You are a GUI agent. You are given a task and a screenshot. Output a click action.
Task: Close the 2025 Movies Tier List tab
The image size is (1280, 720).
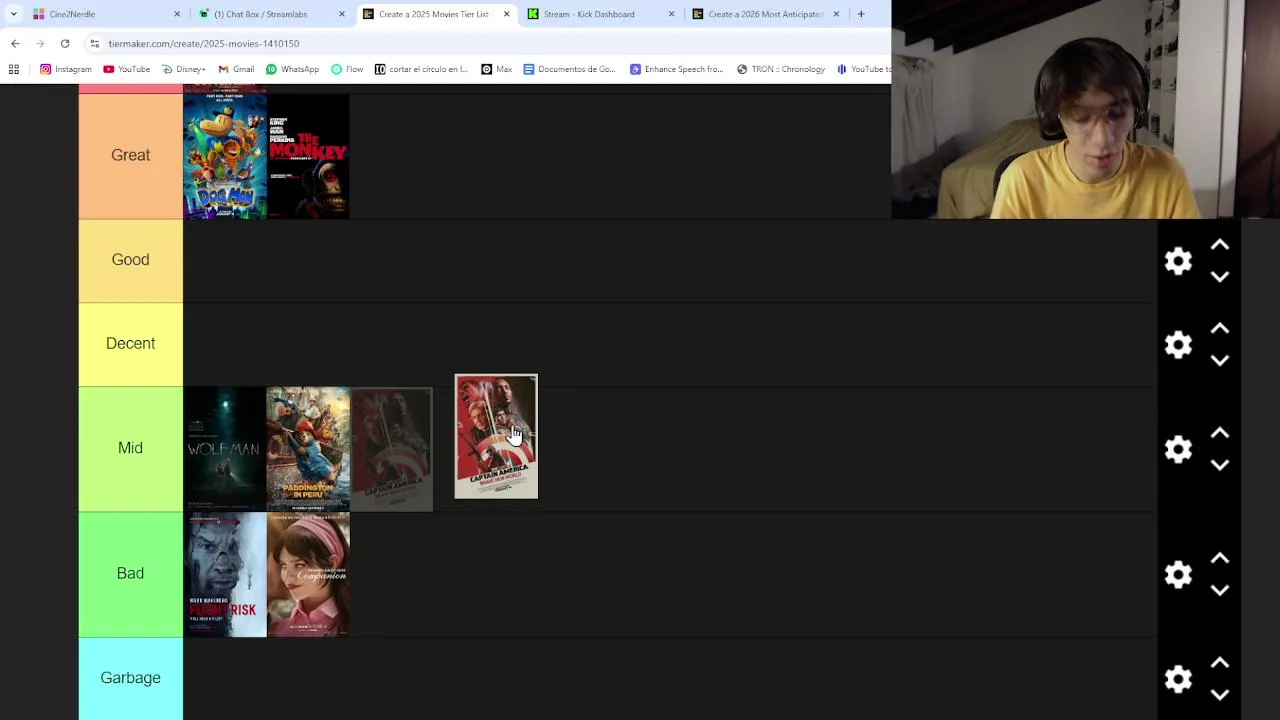pos(506,14)
